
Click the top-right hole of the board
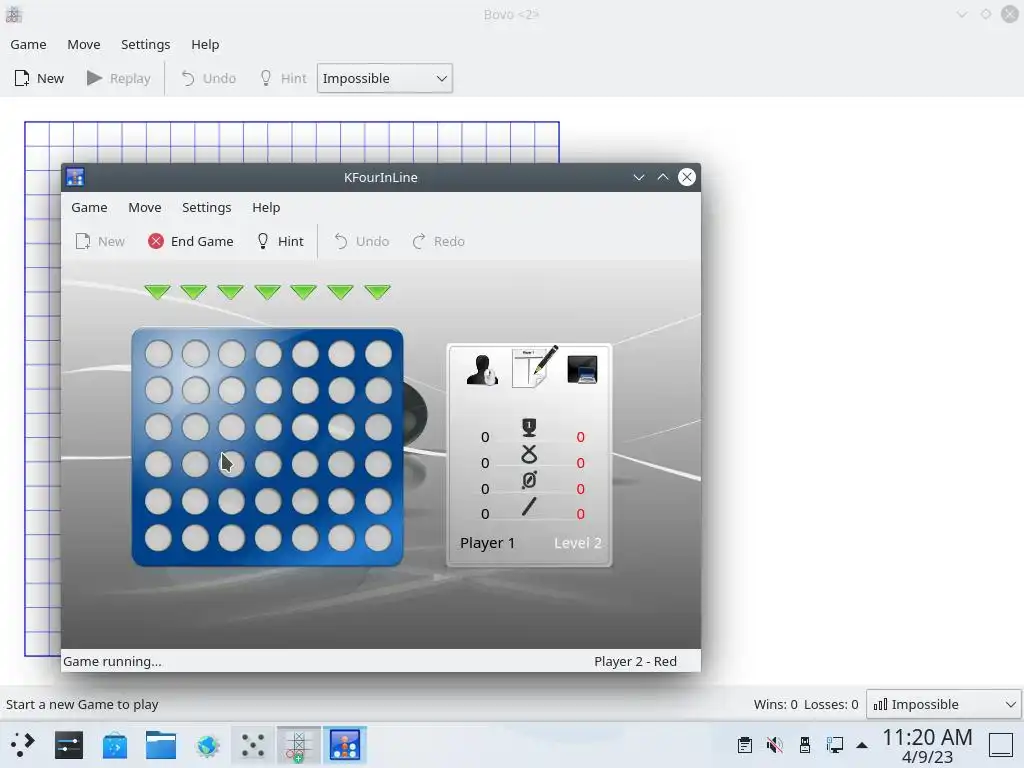378,354
